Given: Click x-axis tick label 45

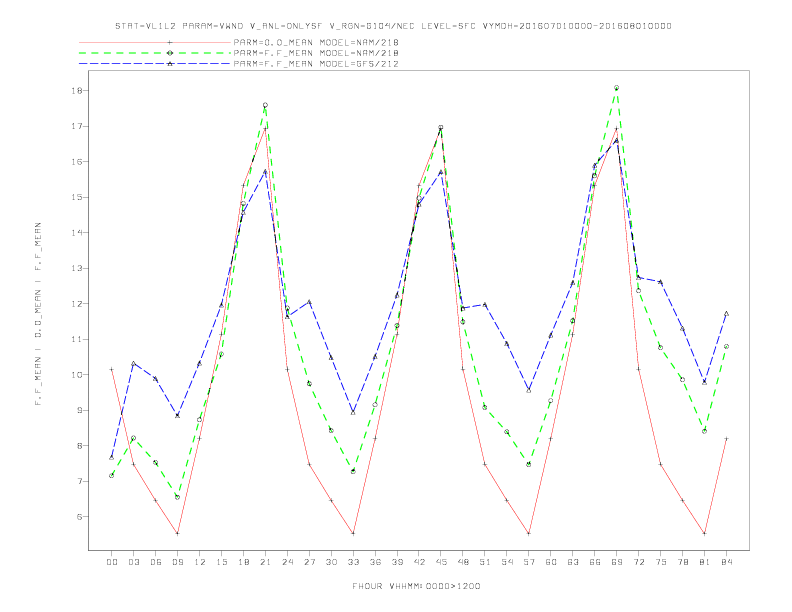Looking at the screenshot, I should point(441,562).
